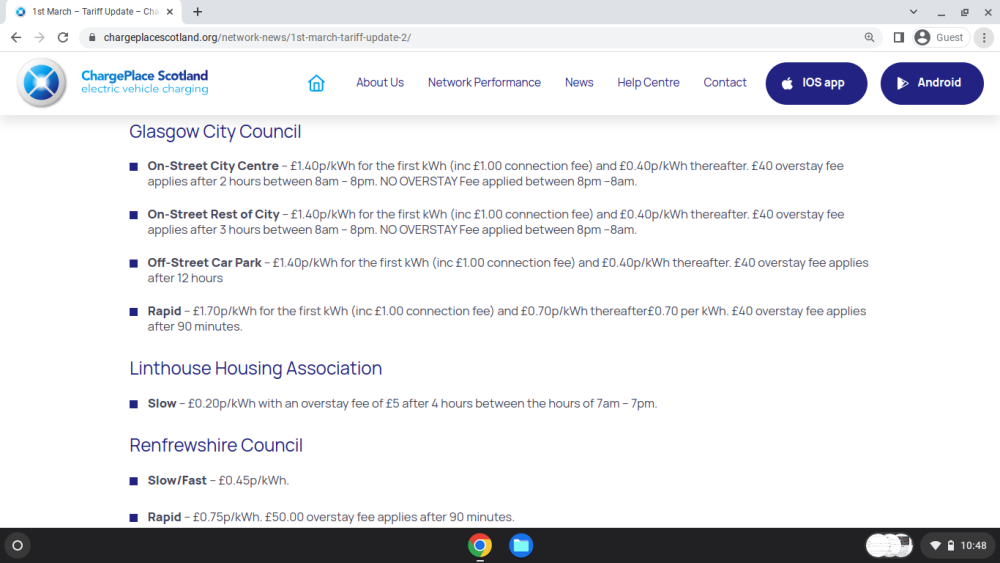Click the On-Street Rest of City text
Screen dimensions: 1000x563
[214, 214]
